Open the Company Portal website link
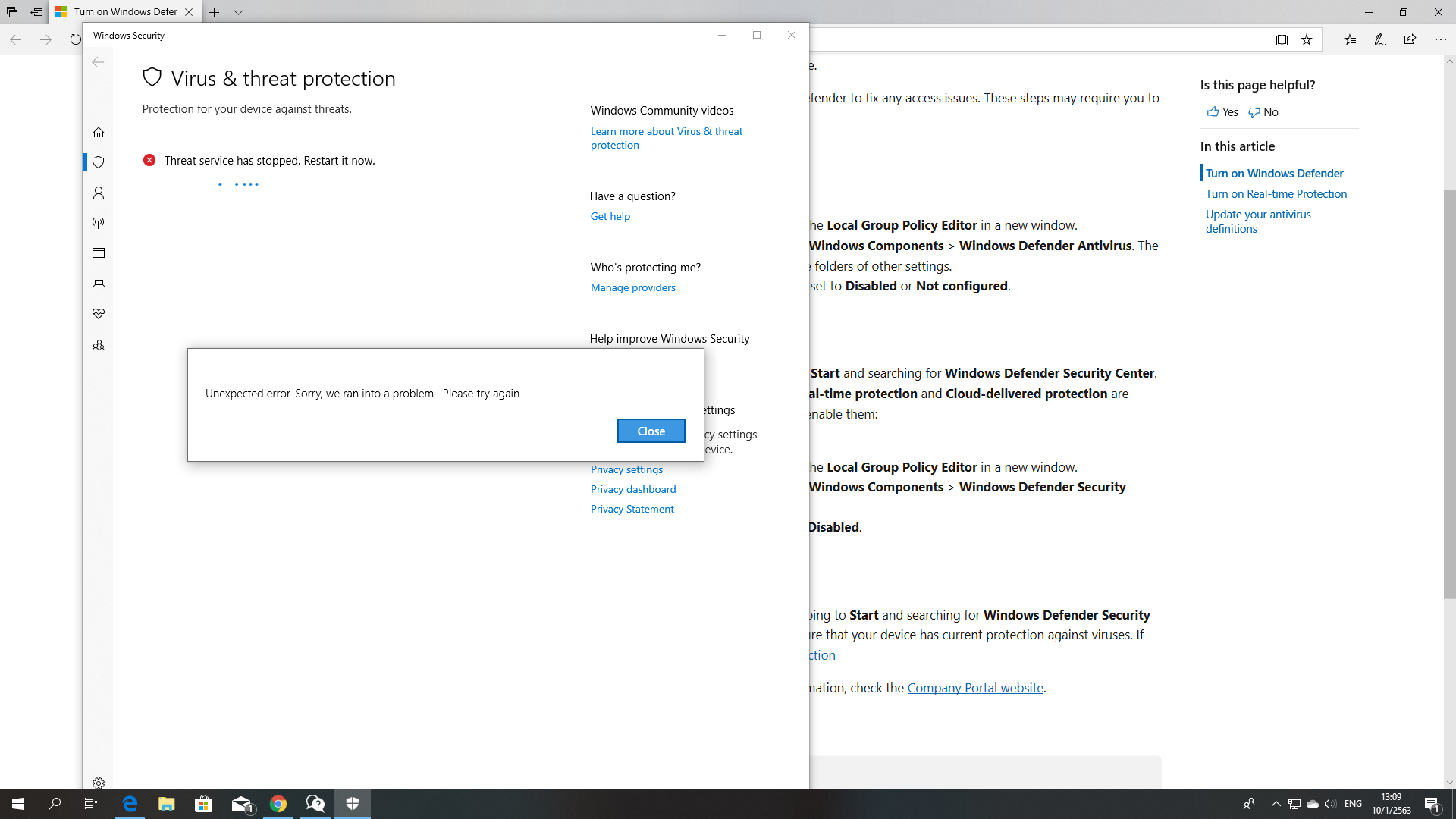 coord(975,688)
